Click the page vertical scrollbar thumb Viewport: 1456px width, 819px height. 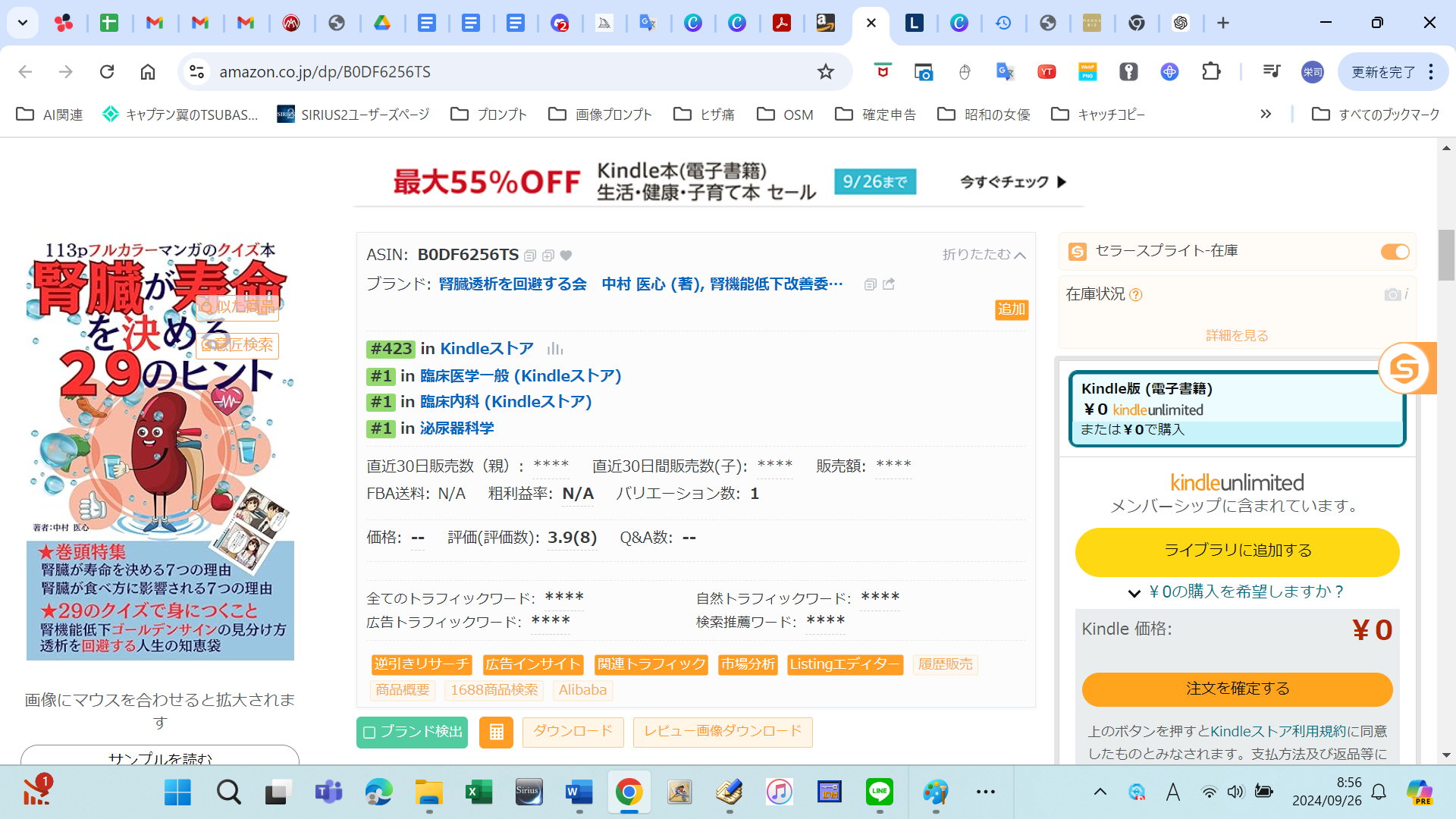click(x=1446, y=255)
